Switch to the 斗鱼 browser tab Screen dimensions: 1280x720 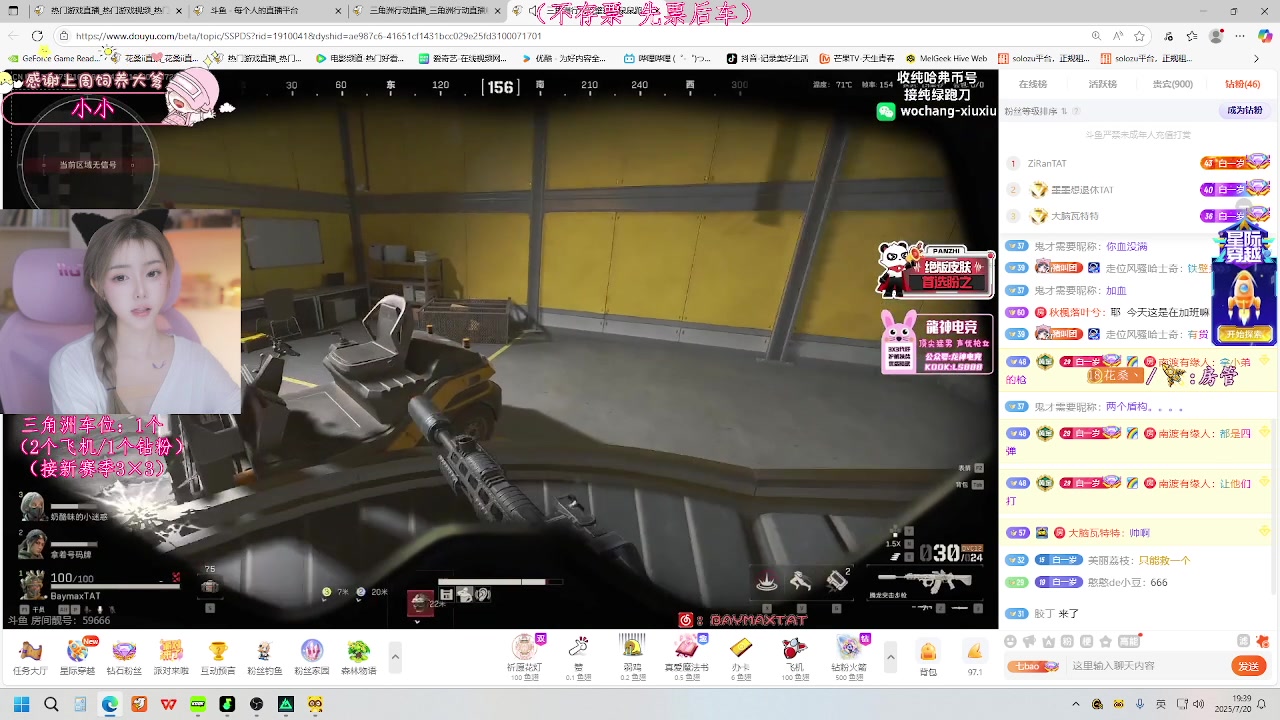(269, 11)
